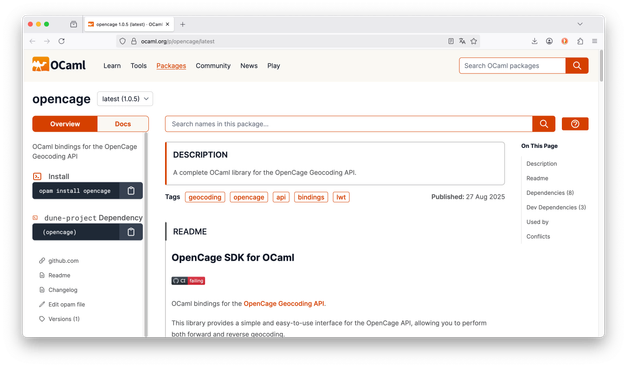The image size is (627, 367).
Task: Focus the Search OCaml packages field
Action: pyautogui.click(x=512, y=66)
